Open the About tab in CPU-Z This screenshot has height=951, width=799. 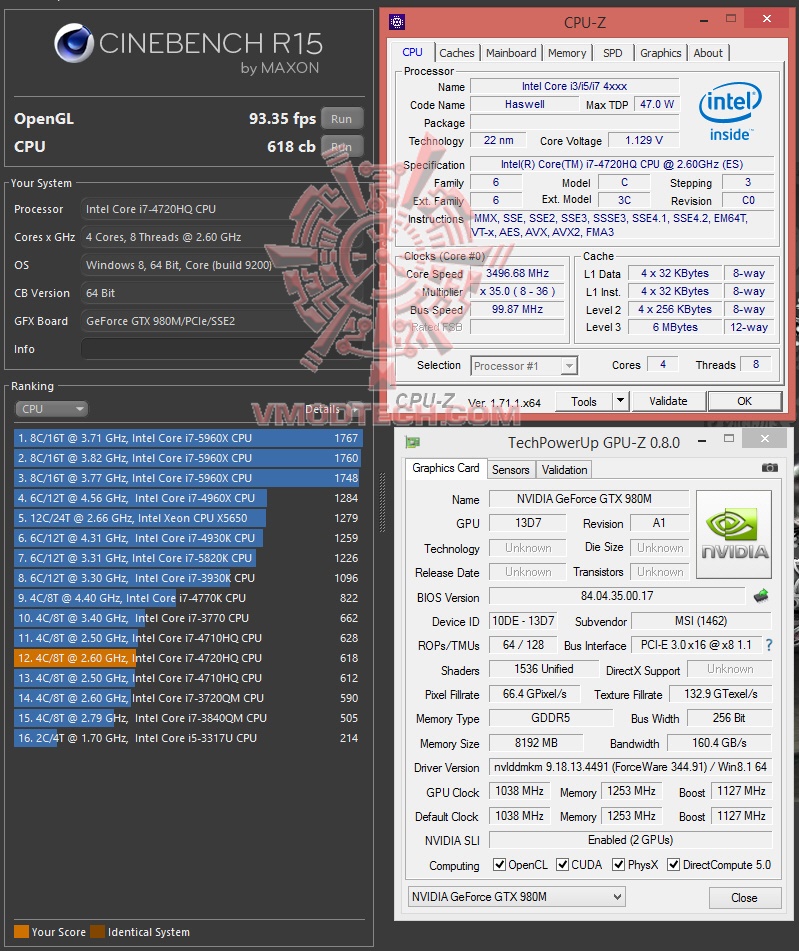click(707, 53)
